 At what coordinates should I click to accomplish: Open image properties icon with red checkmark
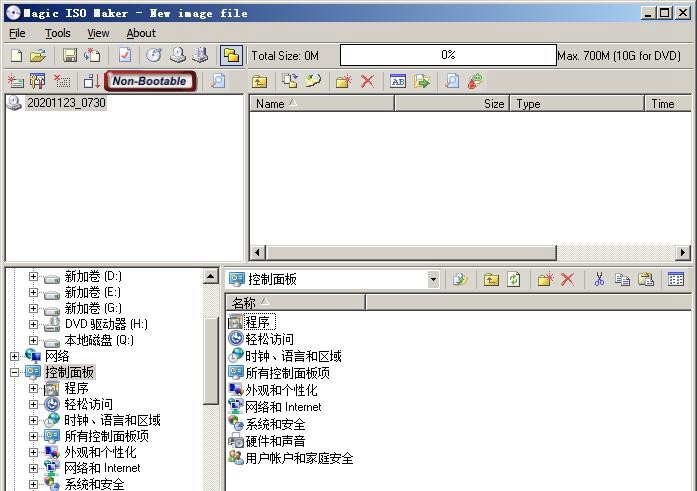click(125, 56)
